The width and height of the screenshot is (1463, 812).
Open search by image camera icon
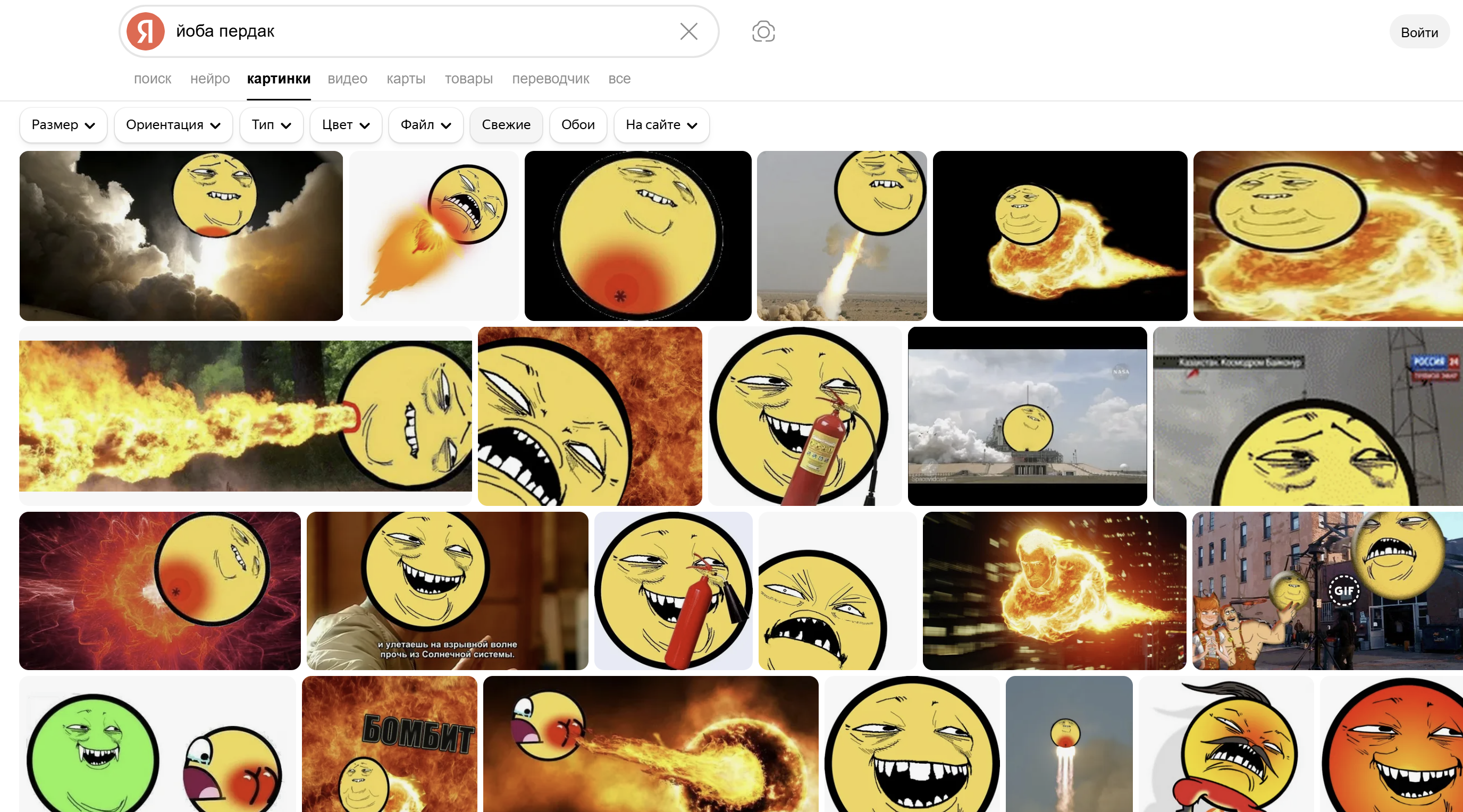tap(763, 32)
